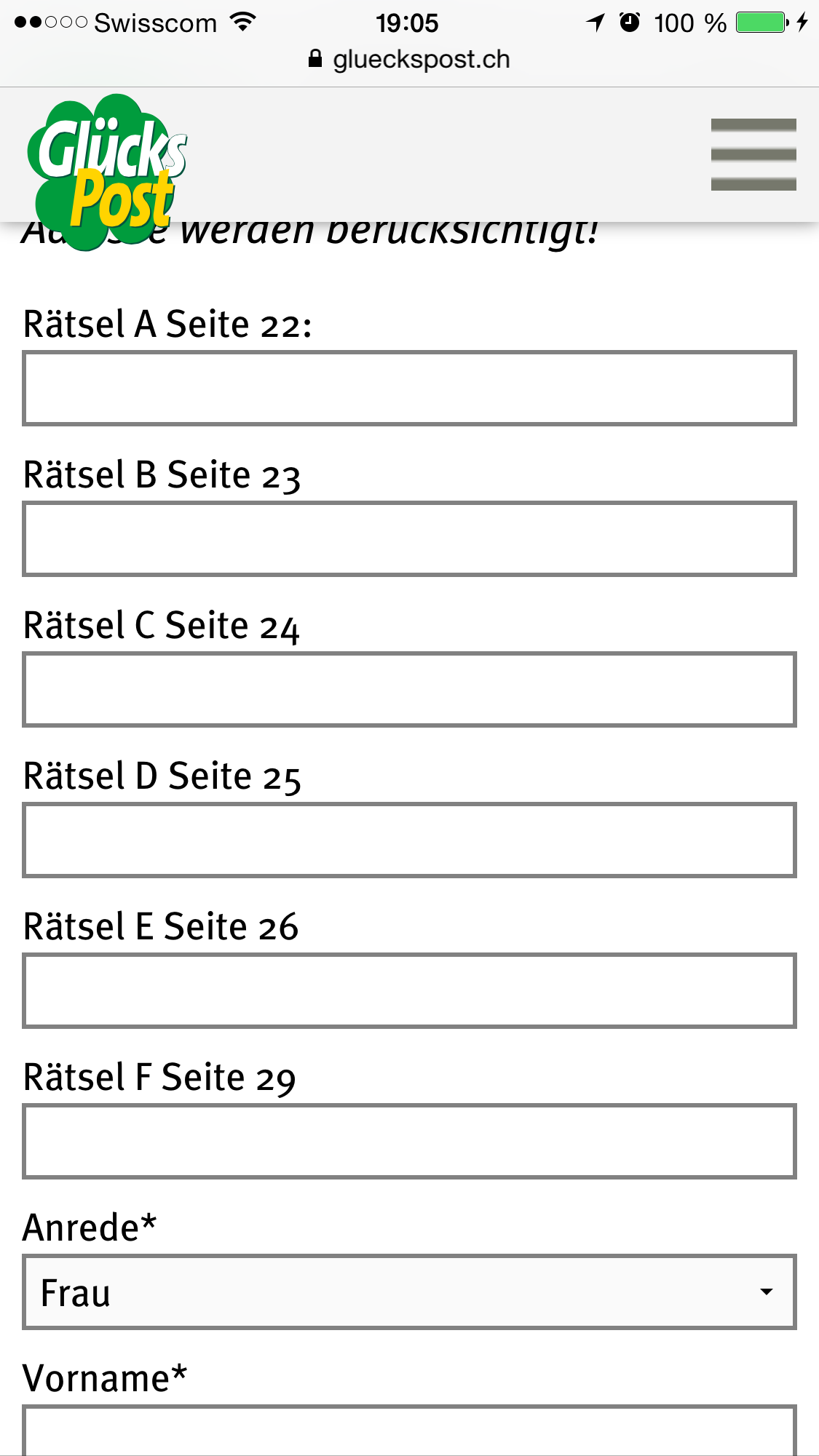The width and height of the screenshot is (819, 1456).
Task: Tap the Wi-Fi signal icon
Action: 242,22
